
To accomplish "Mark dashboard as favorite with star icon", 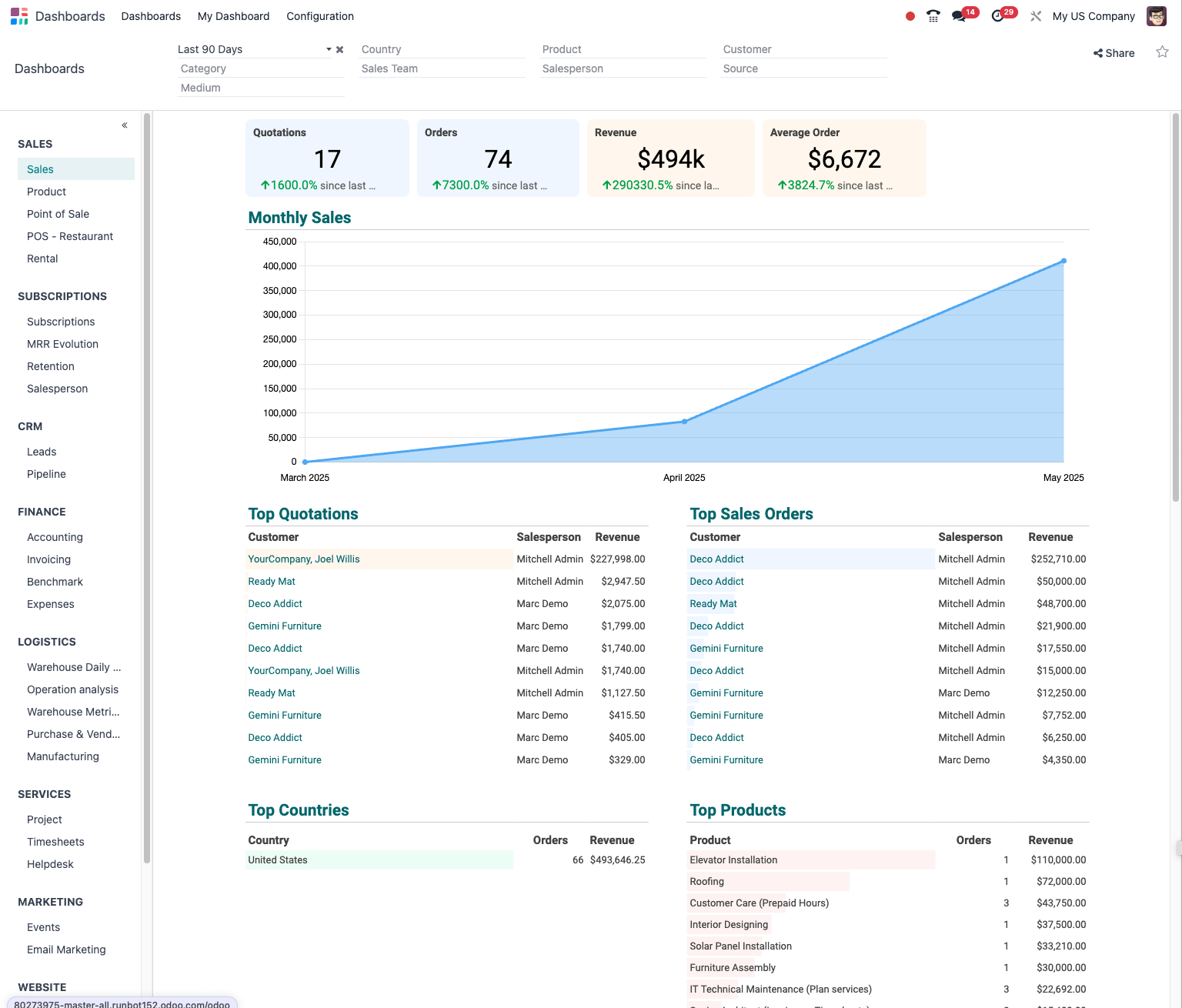I will pyautogui.click(x=1162, y=52).
